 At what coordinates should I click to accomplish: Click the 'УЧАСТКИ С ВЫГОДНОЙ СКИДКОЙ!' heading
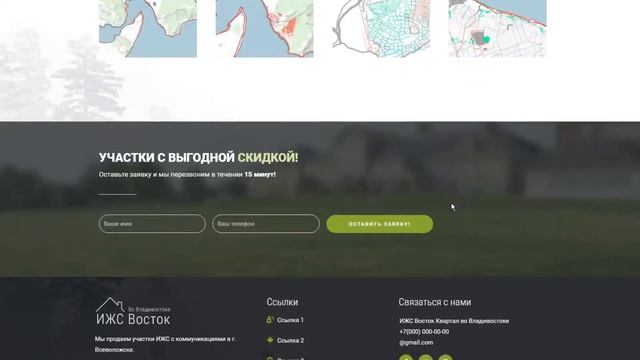coord(198,158)
